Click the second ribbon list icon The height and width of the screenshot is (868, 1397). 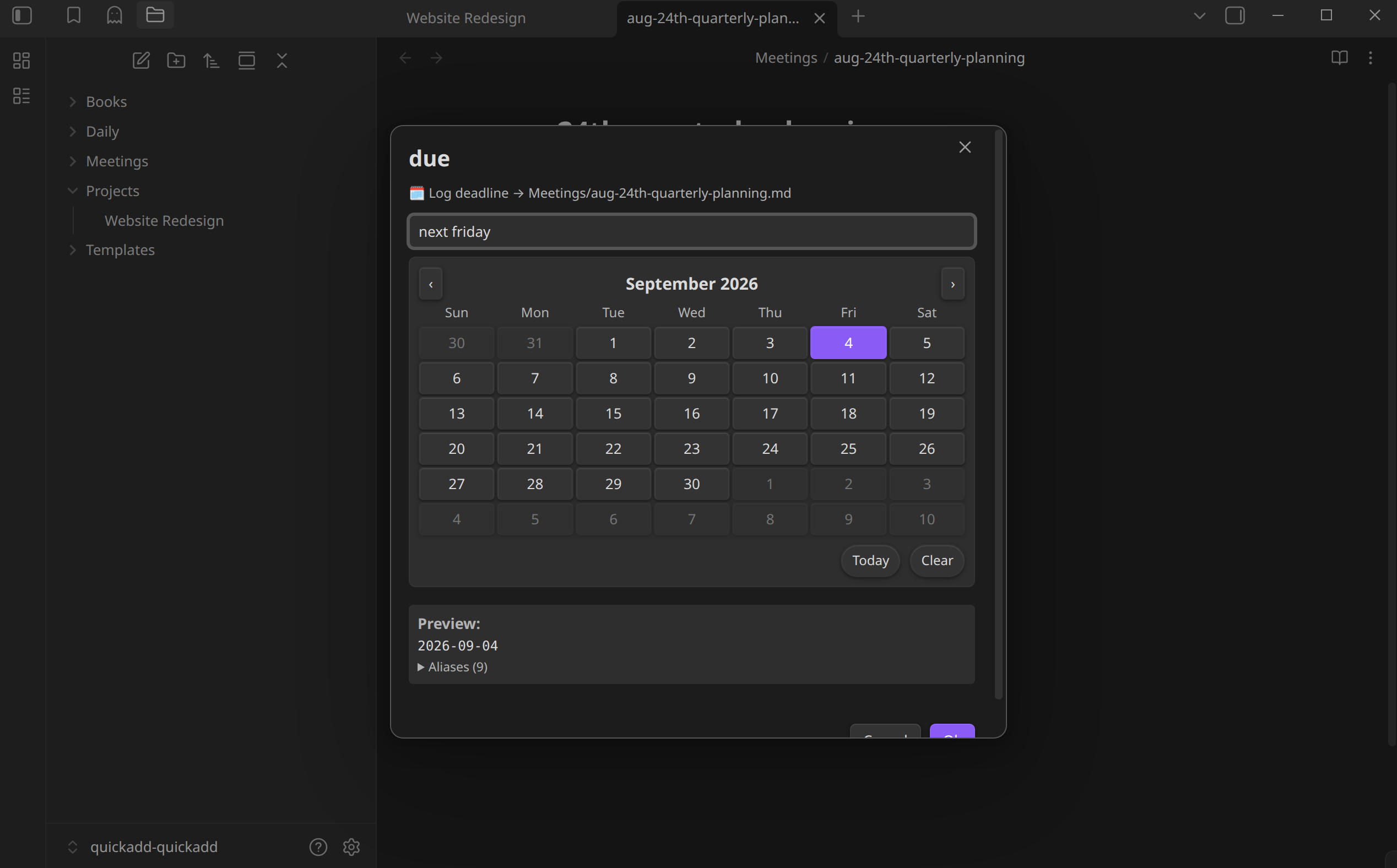tap(22, 96)
